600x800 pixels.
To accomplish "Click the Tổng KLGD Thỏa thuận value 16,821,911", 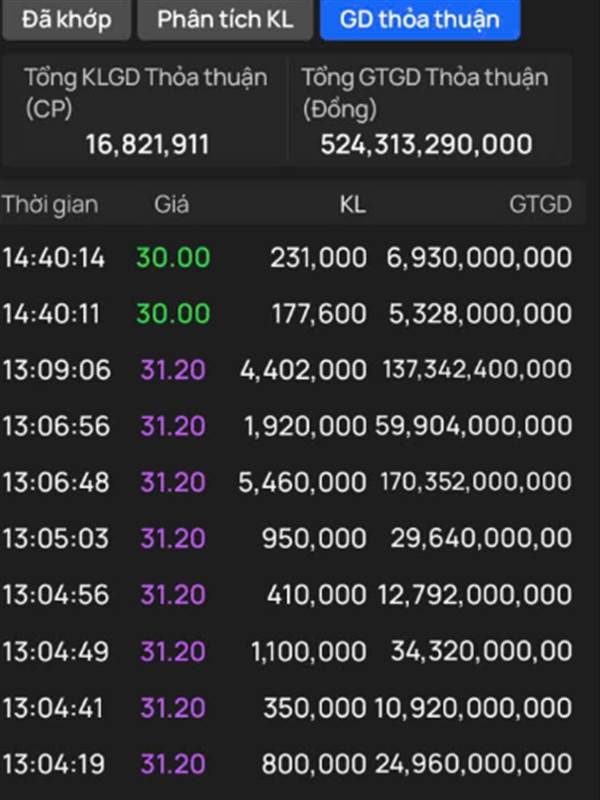I will (x=147, y=144).
